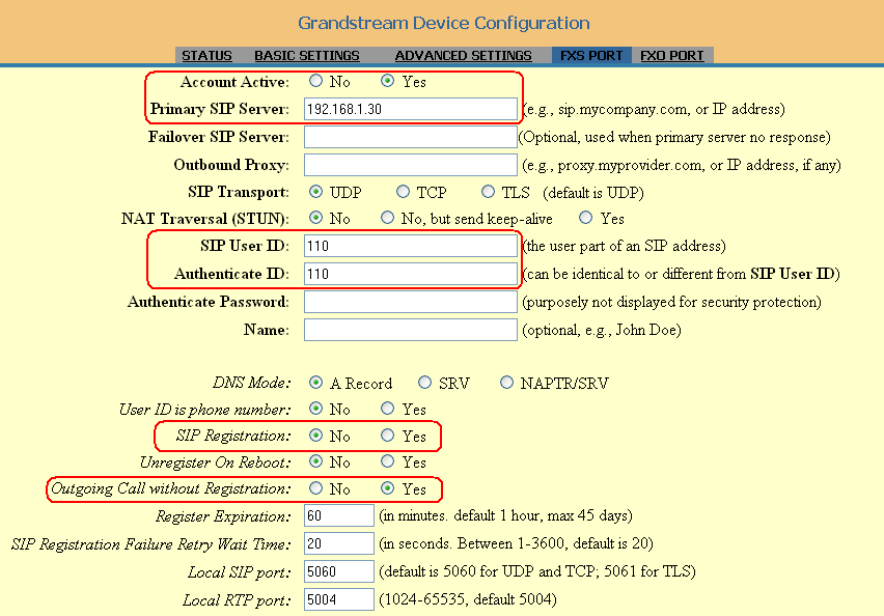The image size is (884, 616).
Task: Set Unregister On Reboot to Yes
Action: click(x=387, y=462)
